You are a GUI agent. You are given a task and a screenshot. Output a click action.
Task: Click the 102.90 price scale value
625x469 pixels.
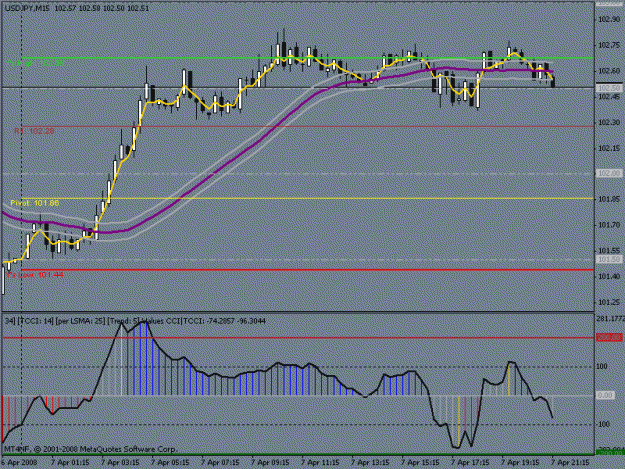coord(609,20)
